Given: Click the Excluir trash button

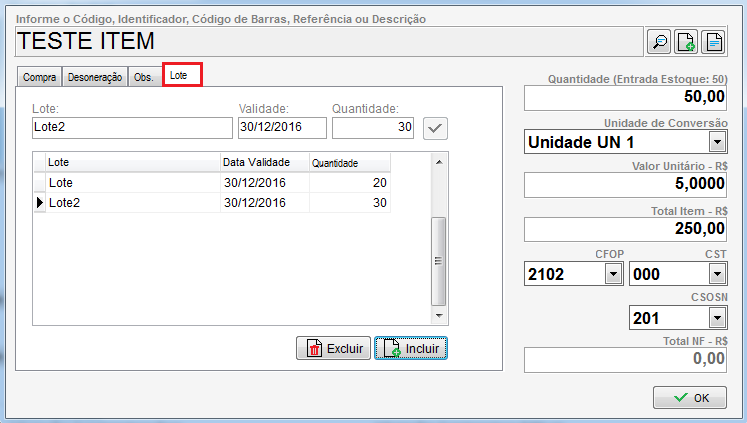Looking at the screenshot, I should [333, 348].
